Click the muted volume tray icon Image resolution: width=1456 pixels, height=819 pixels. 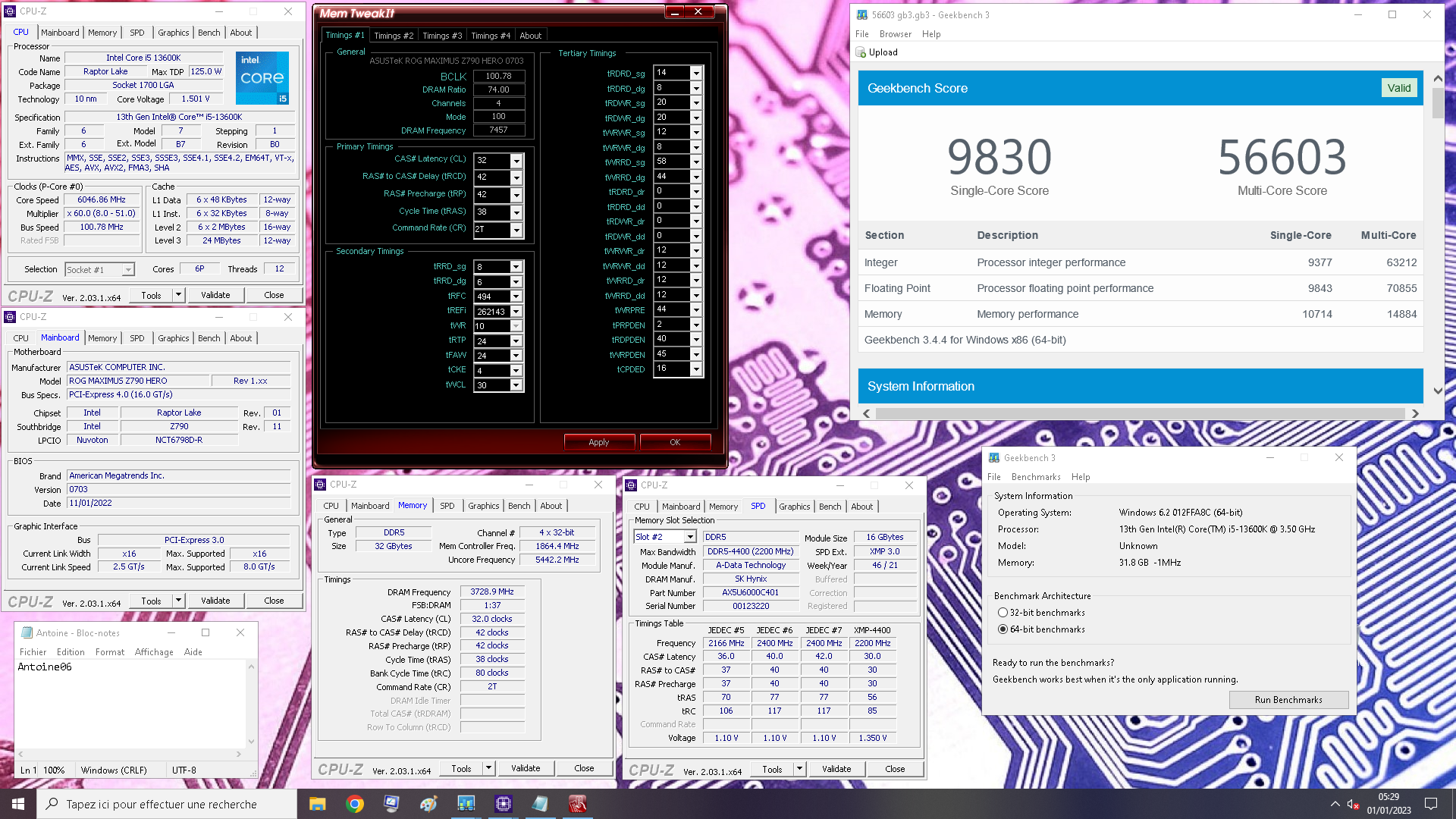1353,804
